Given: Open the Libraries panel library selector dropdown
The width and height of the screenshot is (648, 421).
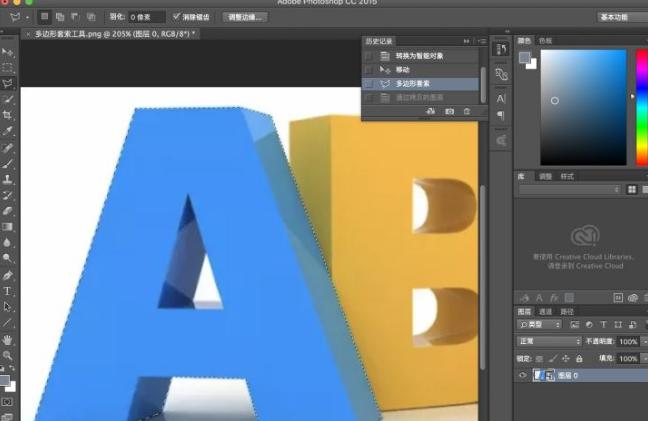Looking at the screenshot, I should 570,190.
